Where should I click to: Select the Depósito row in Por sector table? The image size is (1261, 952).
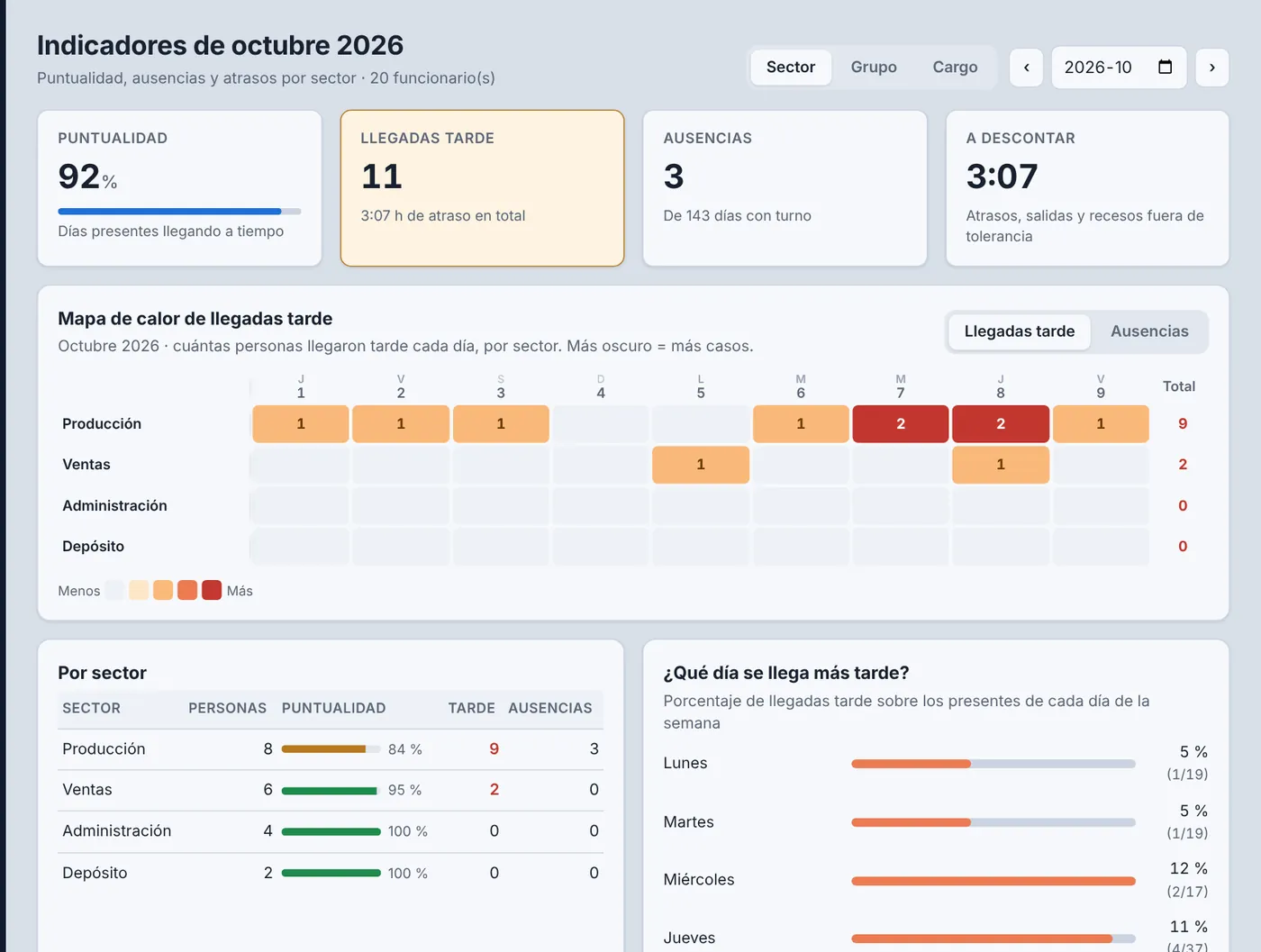(x=331, y=874)
